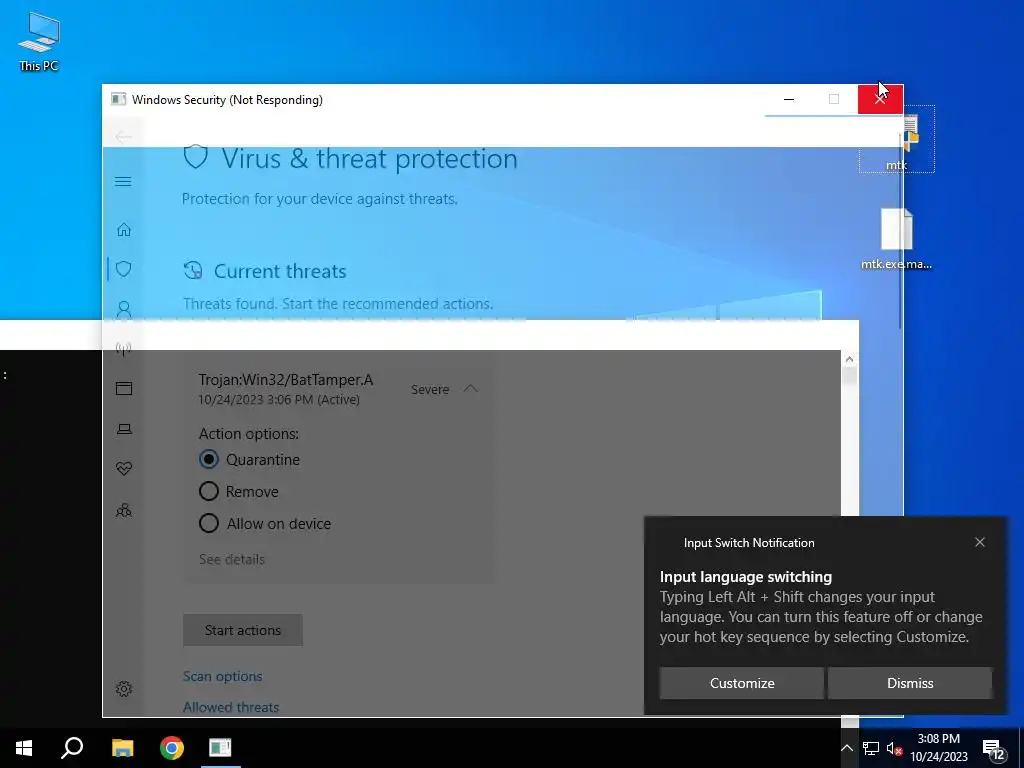Image resolution: width=1024 pixels, height=768 pixels.
Task: Open Account protection person icon
Action: click(123, 310)
